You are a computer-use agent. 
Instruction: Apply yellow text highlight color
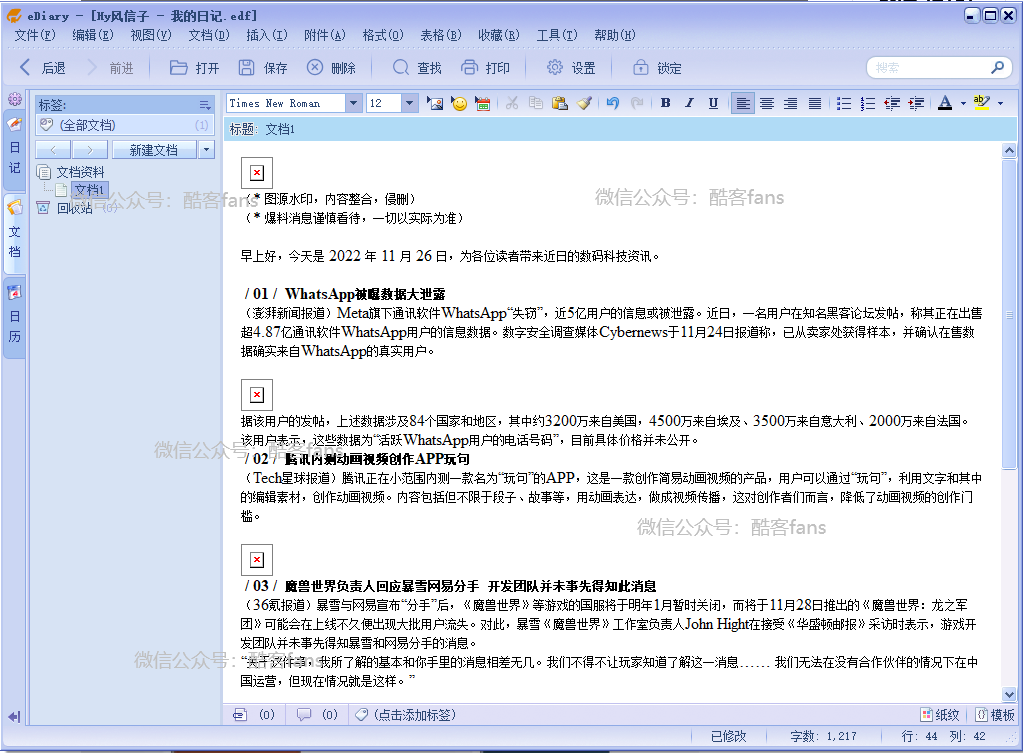click(x=981, y=103)
